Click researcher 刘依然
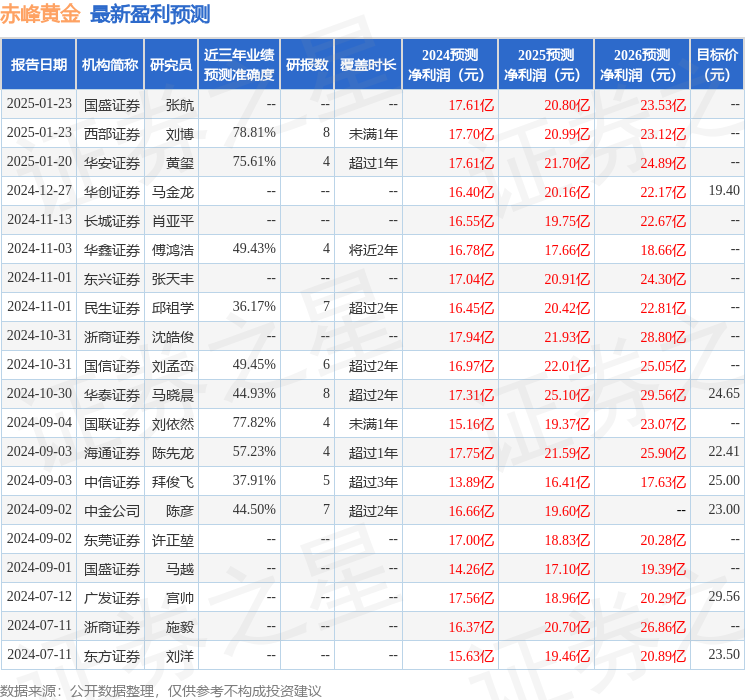The height and width of the screenshot is (700, 745). (x=173, y=424)
